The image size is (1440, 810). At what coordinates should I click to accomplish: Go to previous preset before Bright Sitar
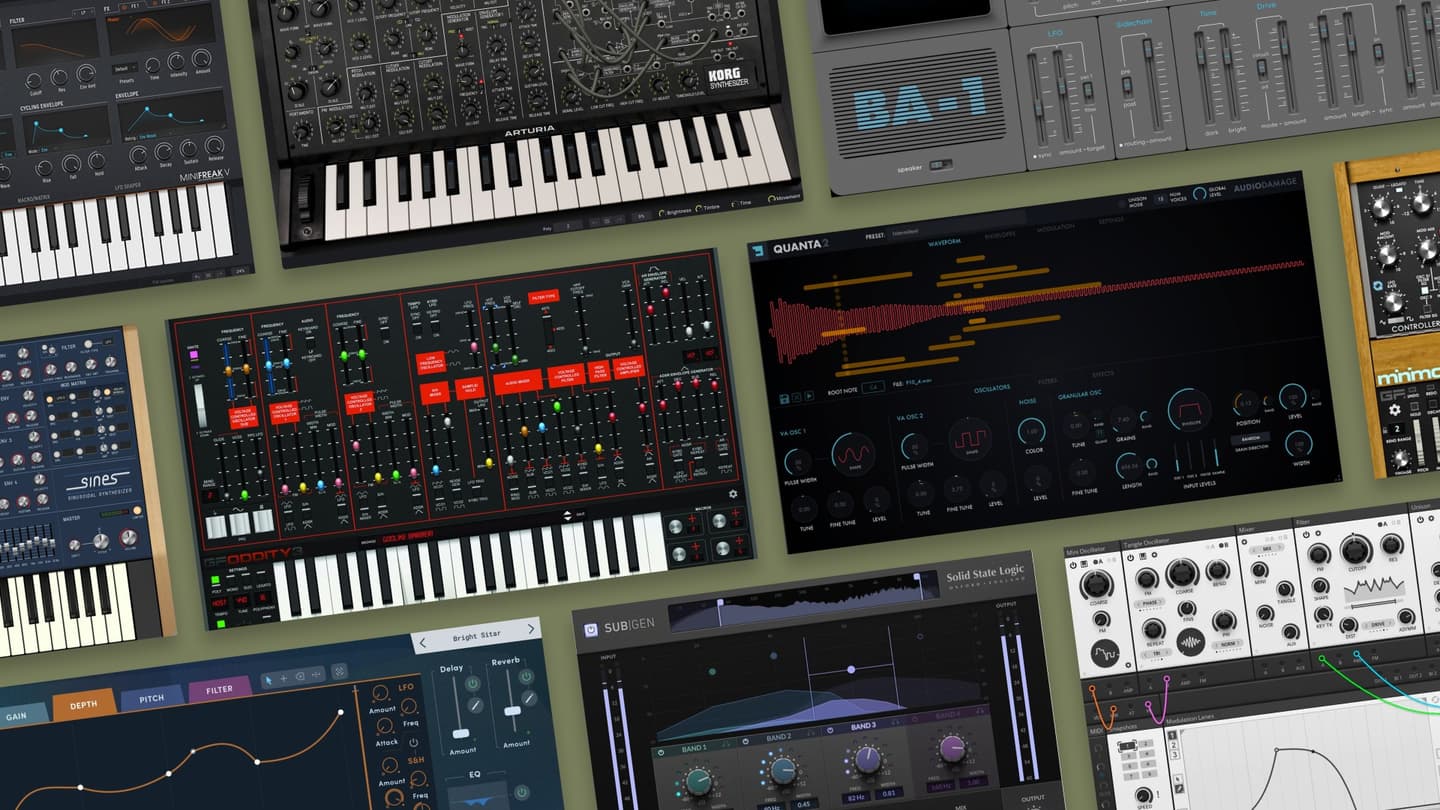pos(423,643)
